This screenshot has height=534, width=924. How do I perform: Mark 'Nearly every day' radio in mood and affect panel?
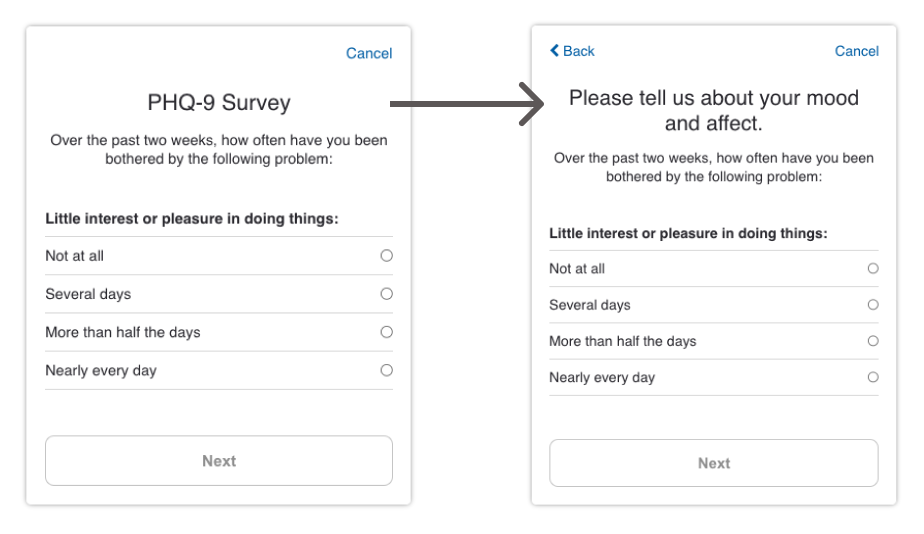tap(873, 377)
